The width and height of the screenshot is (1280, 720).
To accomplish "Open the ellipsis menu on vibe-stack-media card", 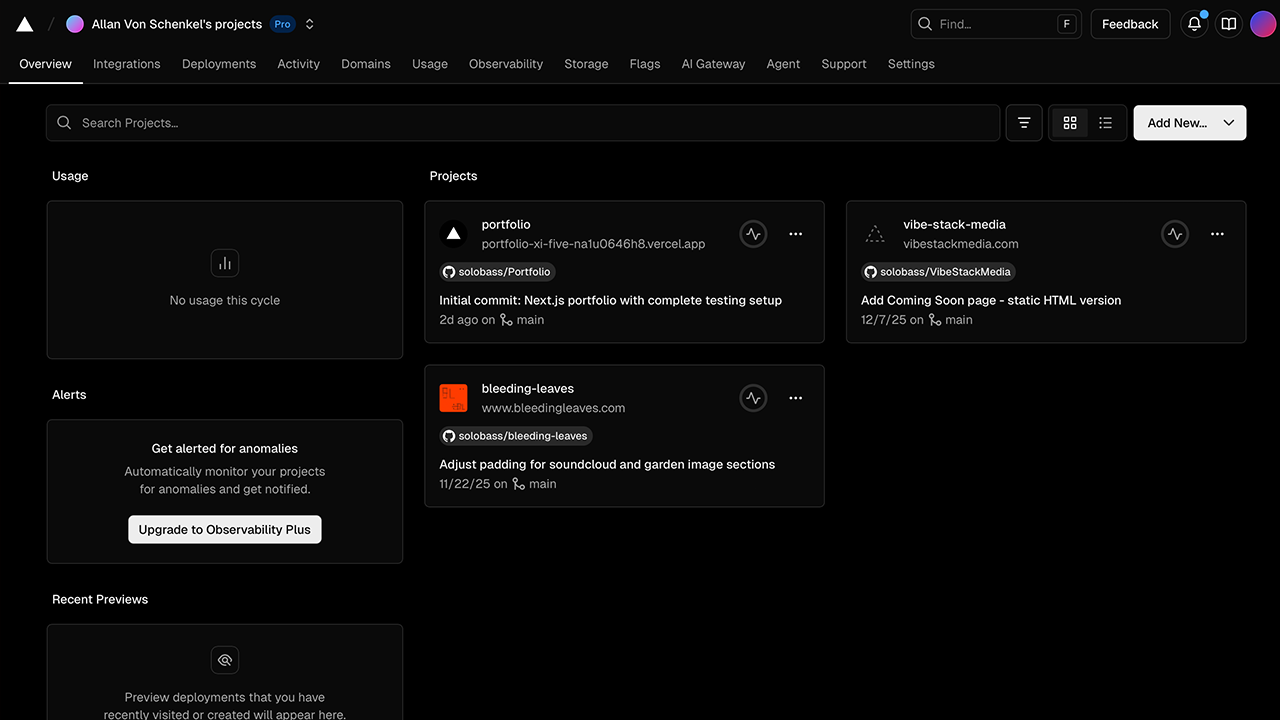I will click(1217, 233).
